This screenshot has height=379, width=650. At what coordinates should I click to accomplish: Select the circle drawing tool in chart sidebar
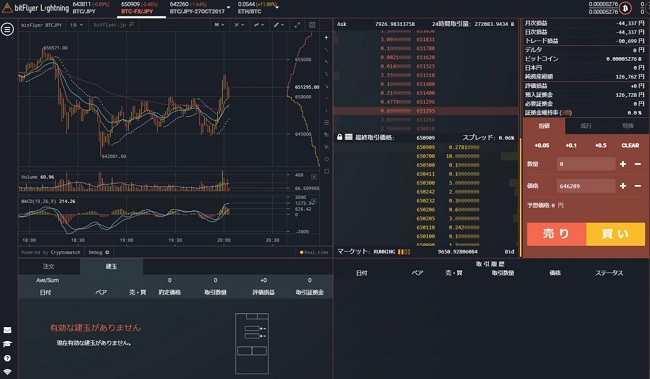coord(326,159)
